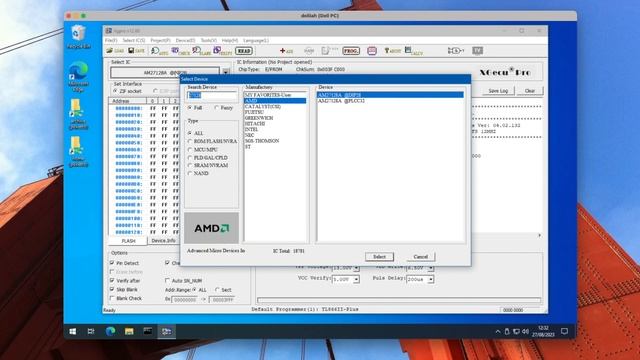Click the pink chip icon after PROG.
The image size is (640, 360).
click(x=371, y=51)
